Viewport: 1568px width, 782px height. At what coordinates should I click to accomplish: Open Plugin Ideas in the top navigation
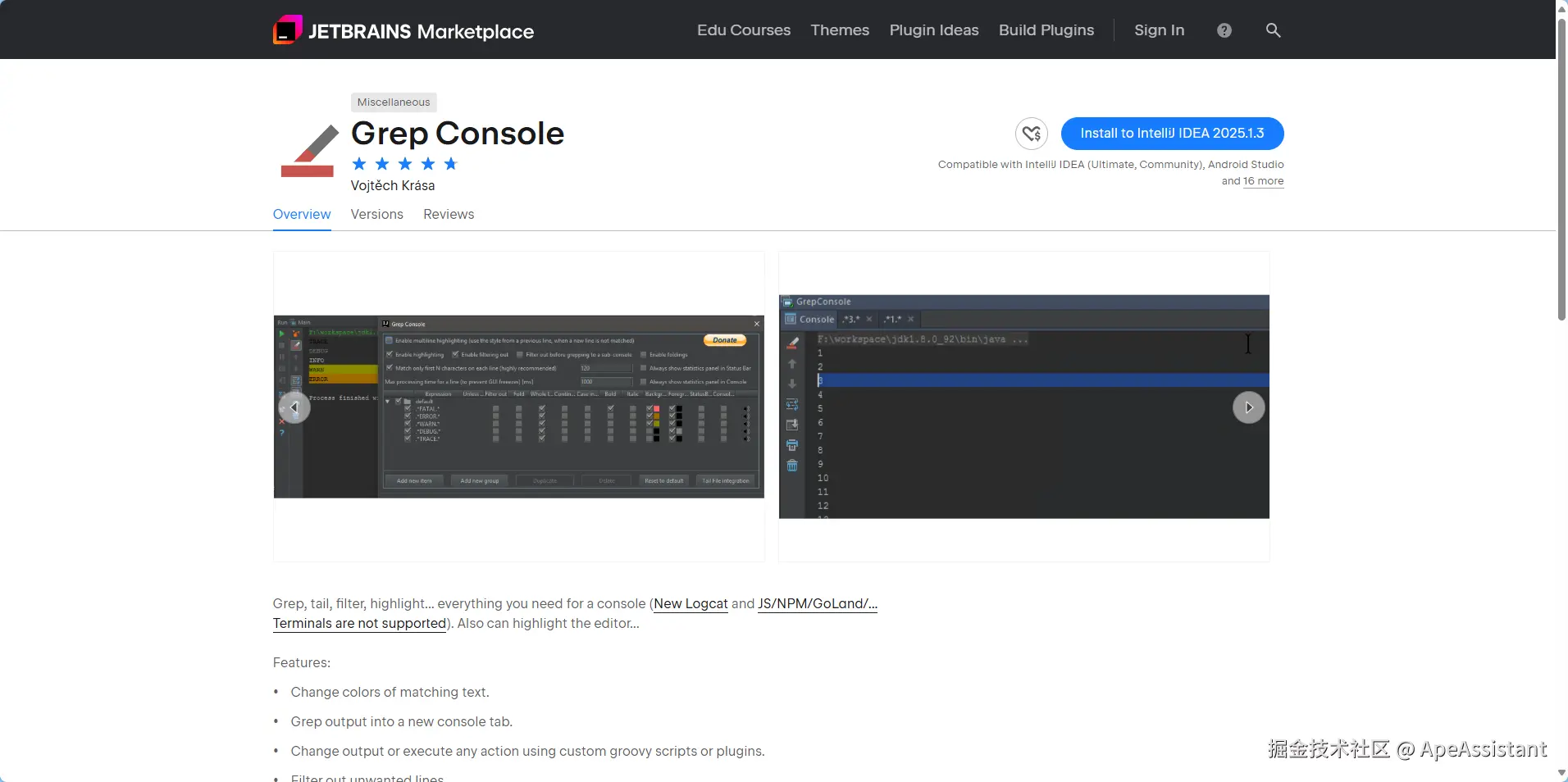point(934,30)
